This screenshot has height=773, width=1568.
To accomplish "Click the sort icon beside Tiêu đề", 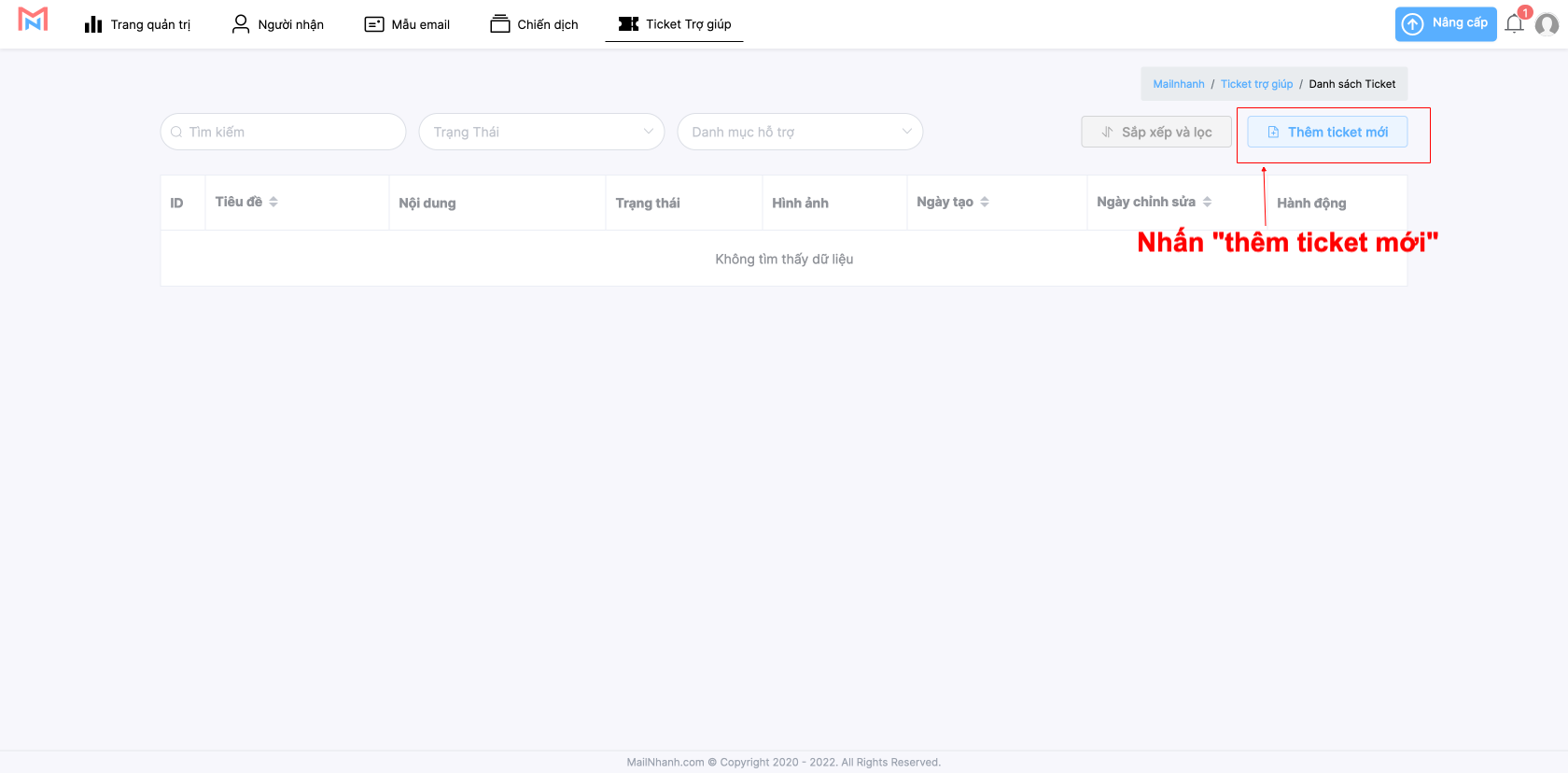I will pos(273,202).
